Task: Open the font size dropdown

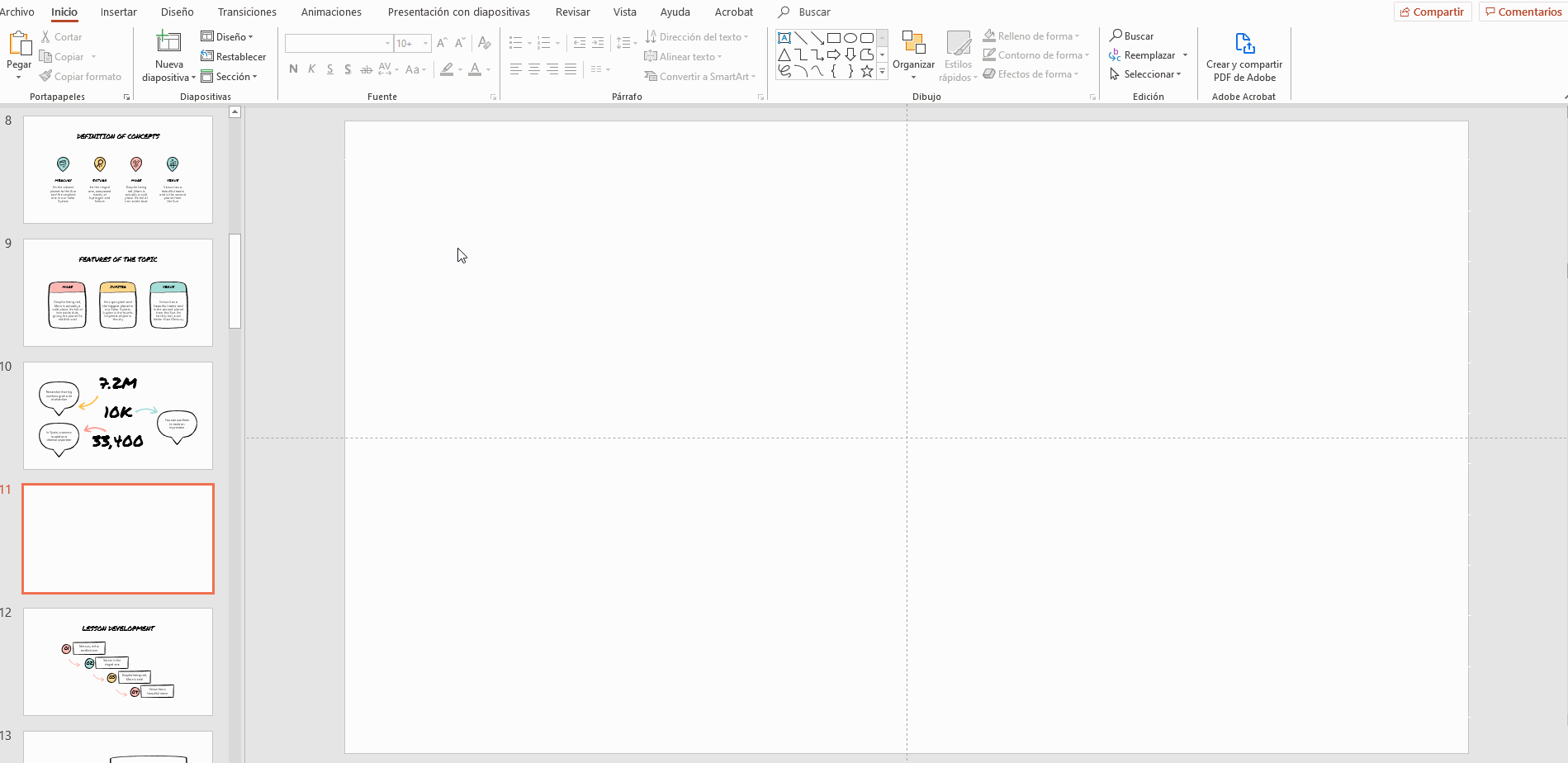Action: (426, 43)
